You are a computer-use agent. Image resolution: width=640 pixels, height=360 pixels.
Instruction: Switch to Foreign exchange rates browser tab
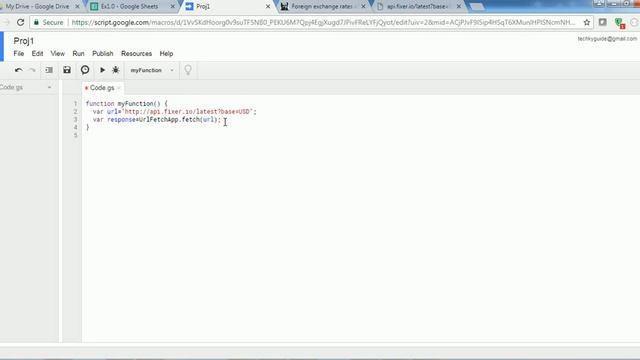[x=321, y=7]
